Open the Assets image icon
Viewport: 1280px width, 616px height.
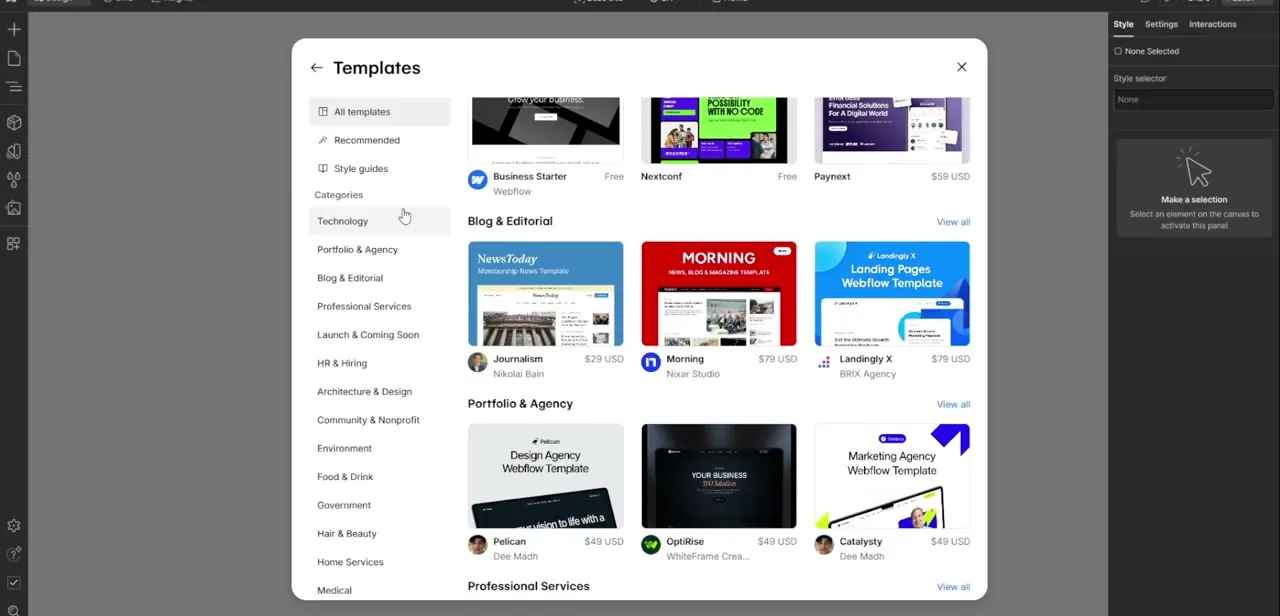coord(14,208)
